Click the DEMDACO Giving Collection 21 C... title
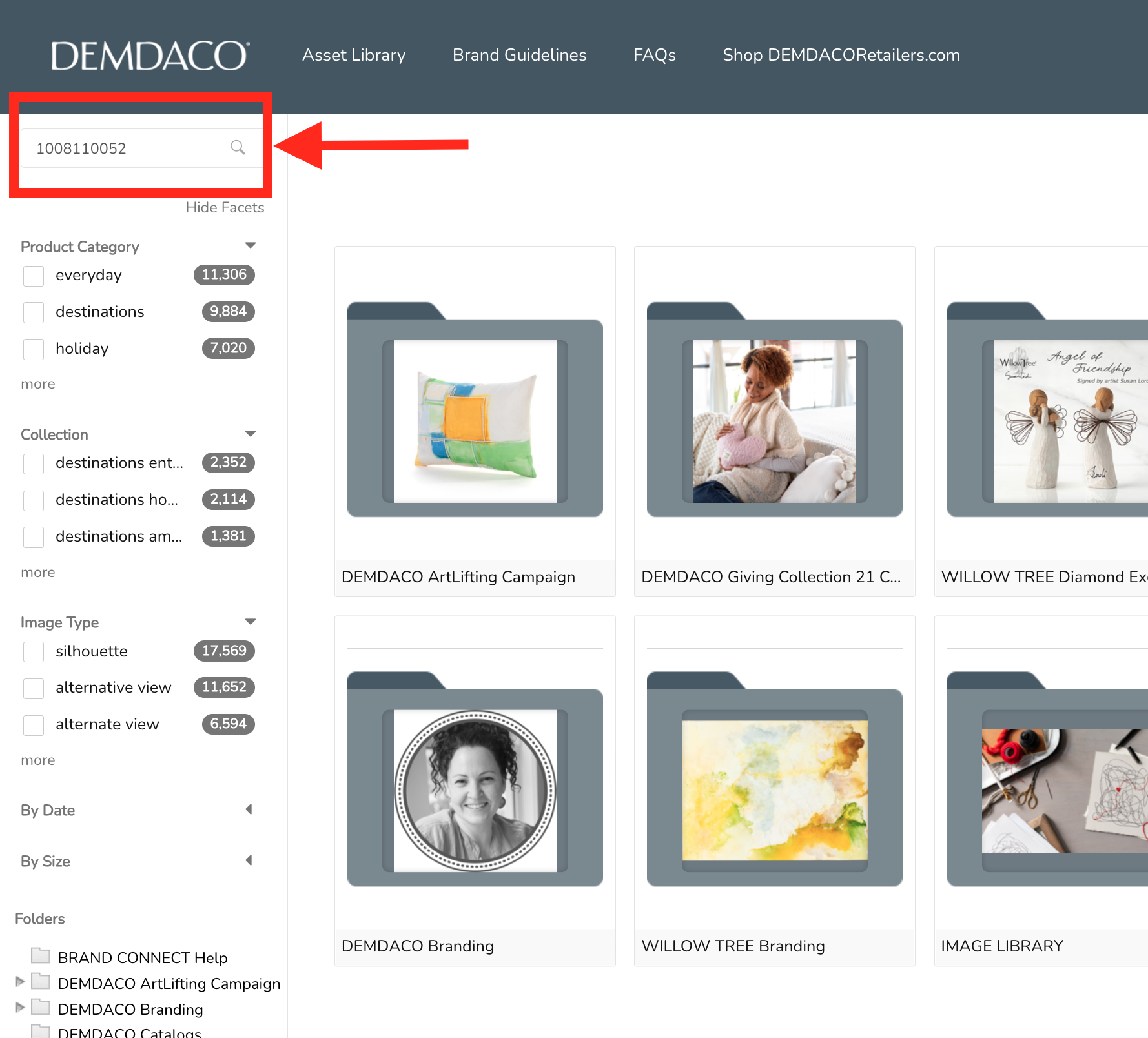The width and height of the screenshot is (1148, 1038). 771,576
